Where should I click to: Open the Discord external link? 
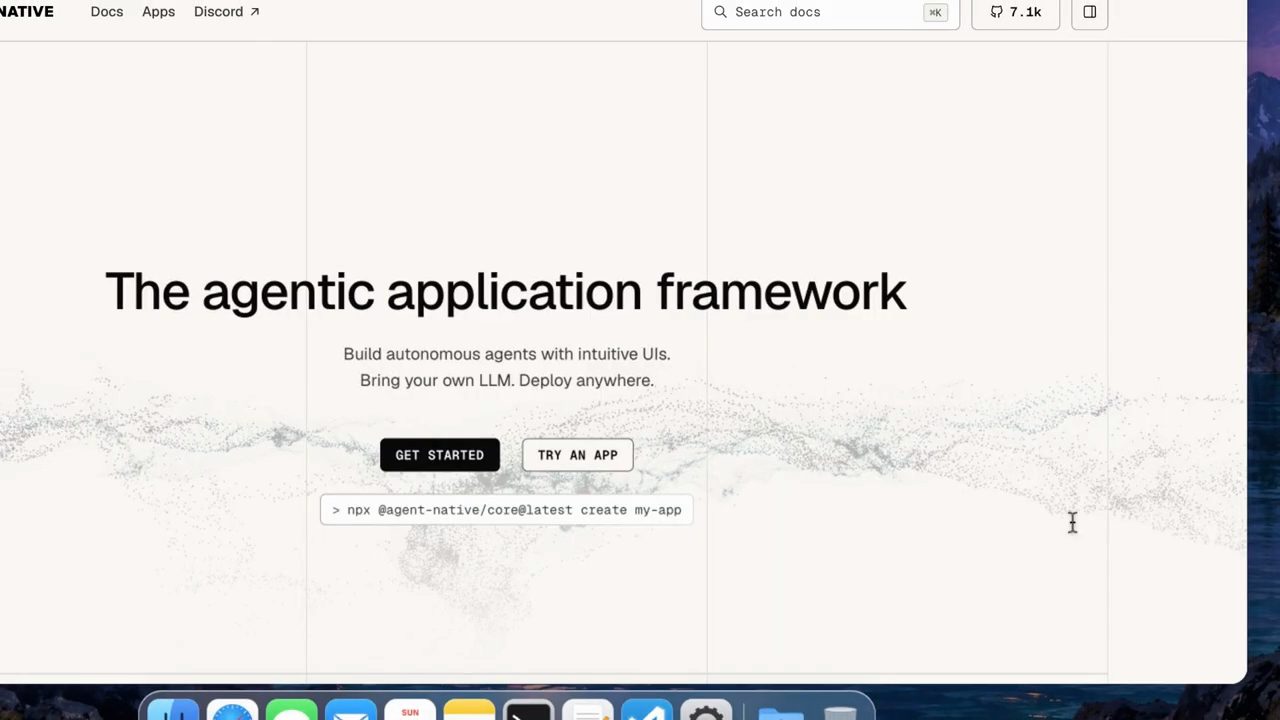tap(227, 12)
